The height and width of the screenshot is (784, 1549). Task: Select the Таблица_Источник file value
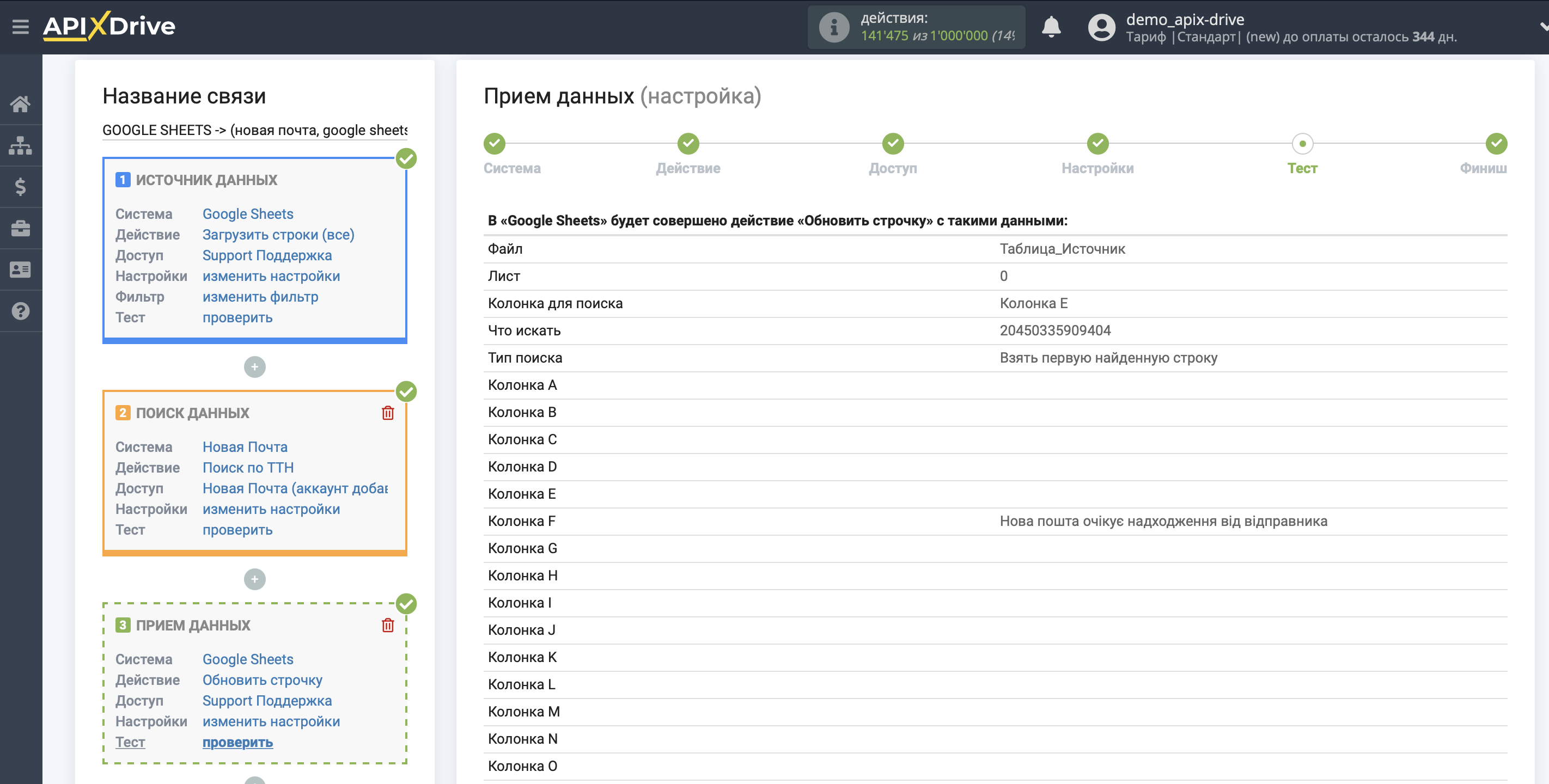pyautogui.click(x=1062, y=249)
